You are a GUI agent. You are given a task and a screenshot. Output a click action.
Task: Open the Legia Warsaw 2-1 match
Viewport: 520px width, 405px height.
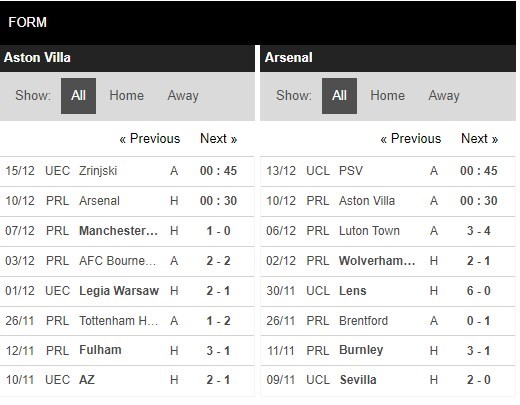pyautogui.click(x=127, y=291)
